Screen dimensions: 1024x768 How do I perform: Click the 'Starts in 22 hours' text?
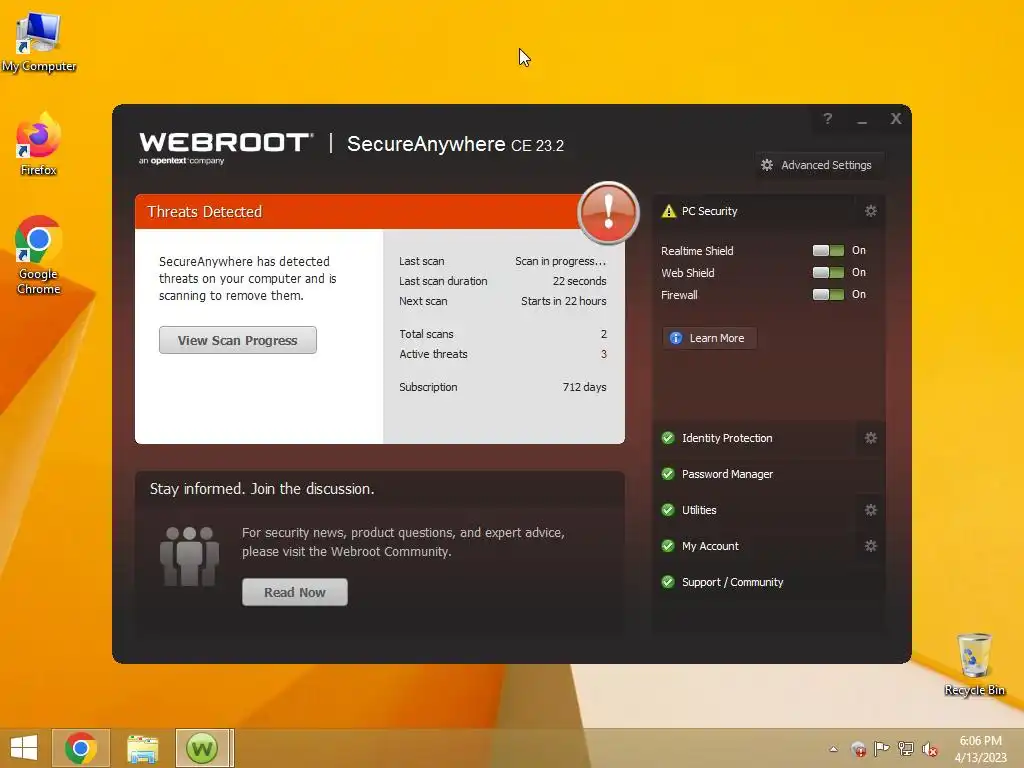coord(564,301)
